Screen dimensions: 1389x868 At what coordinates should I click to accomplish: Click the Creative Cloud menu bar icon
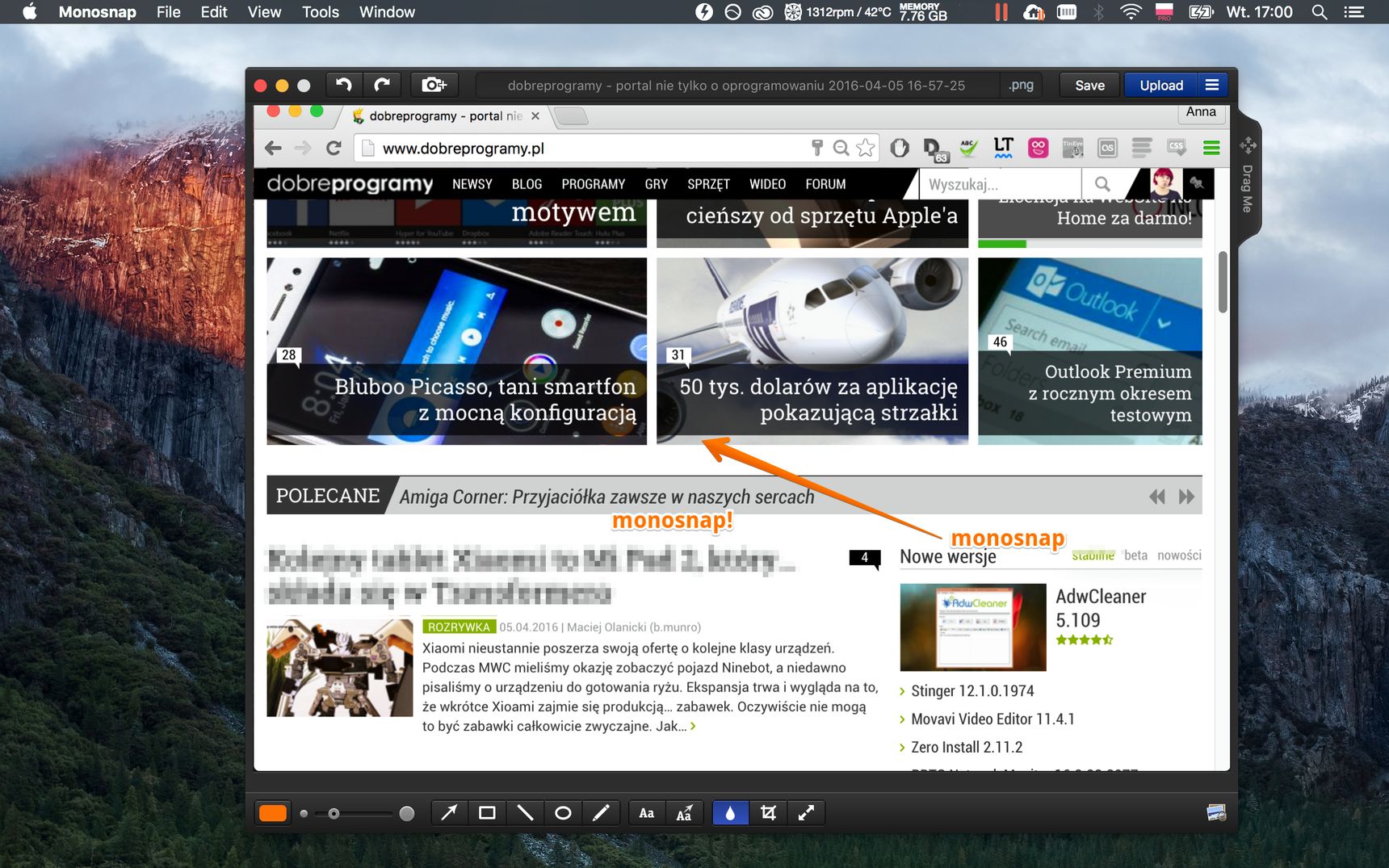[x=762, y=12]
